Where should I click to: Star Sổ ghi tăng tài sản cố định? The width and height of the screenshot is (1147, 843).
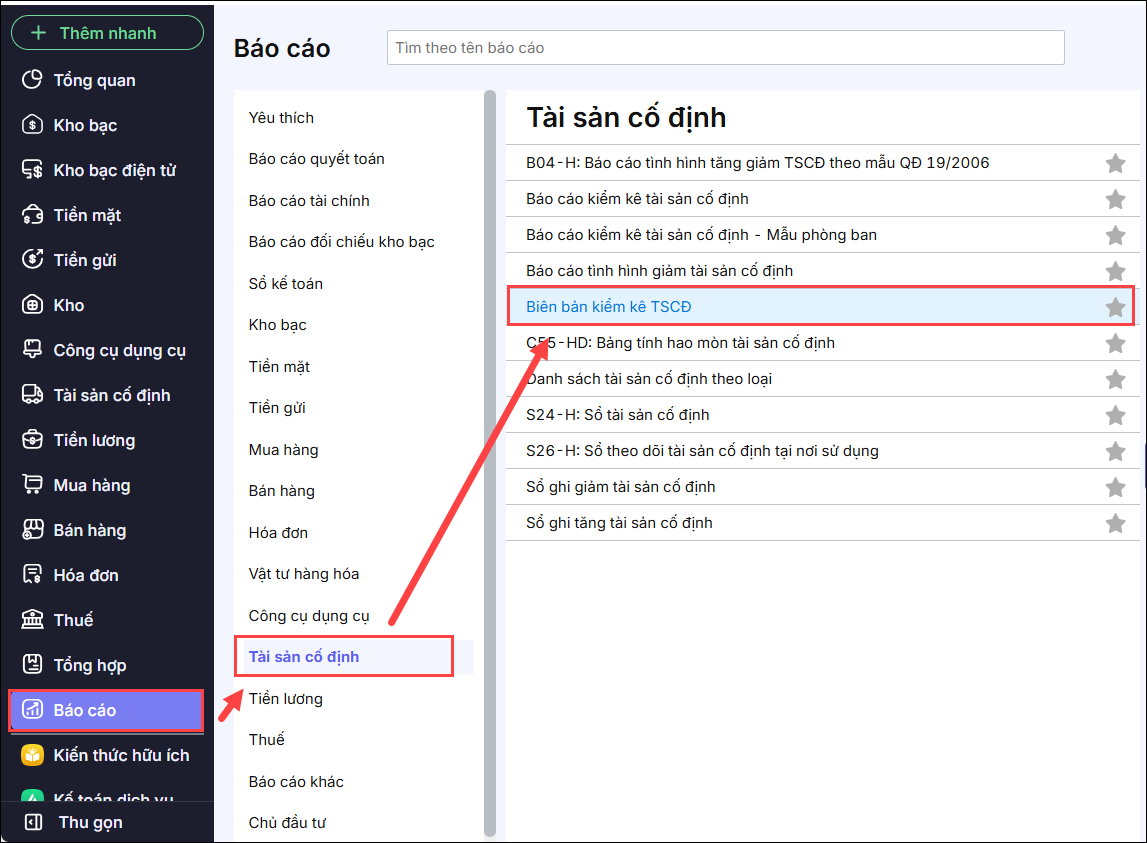pyautogui.click(x=1115, y=523)
